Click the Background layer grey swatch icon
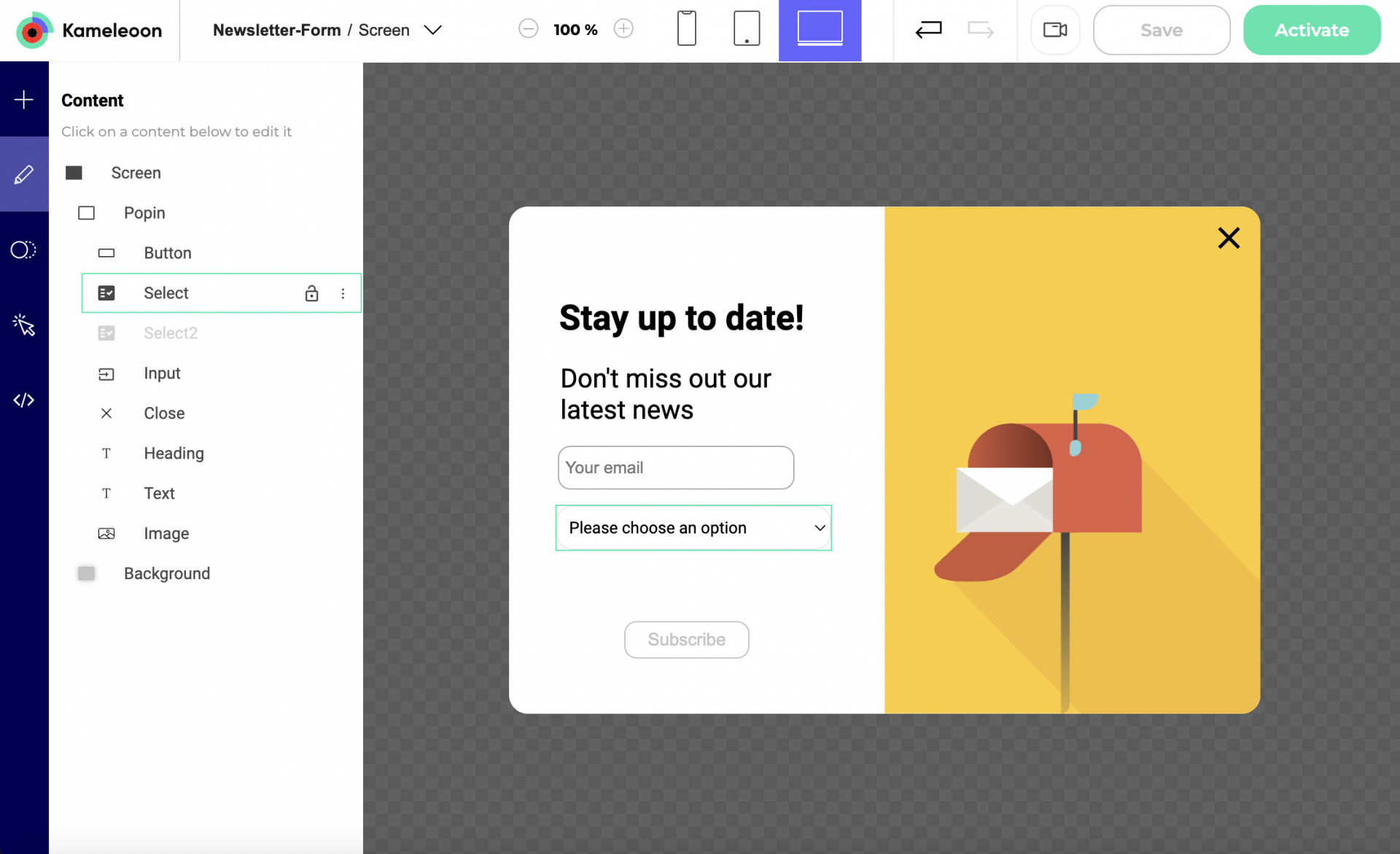Image resolution: width=1400 pixels, height=854 pixels. point(86,574)
